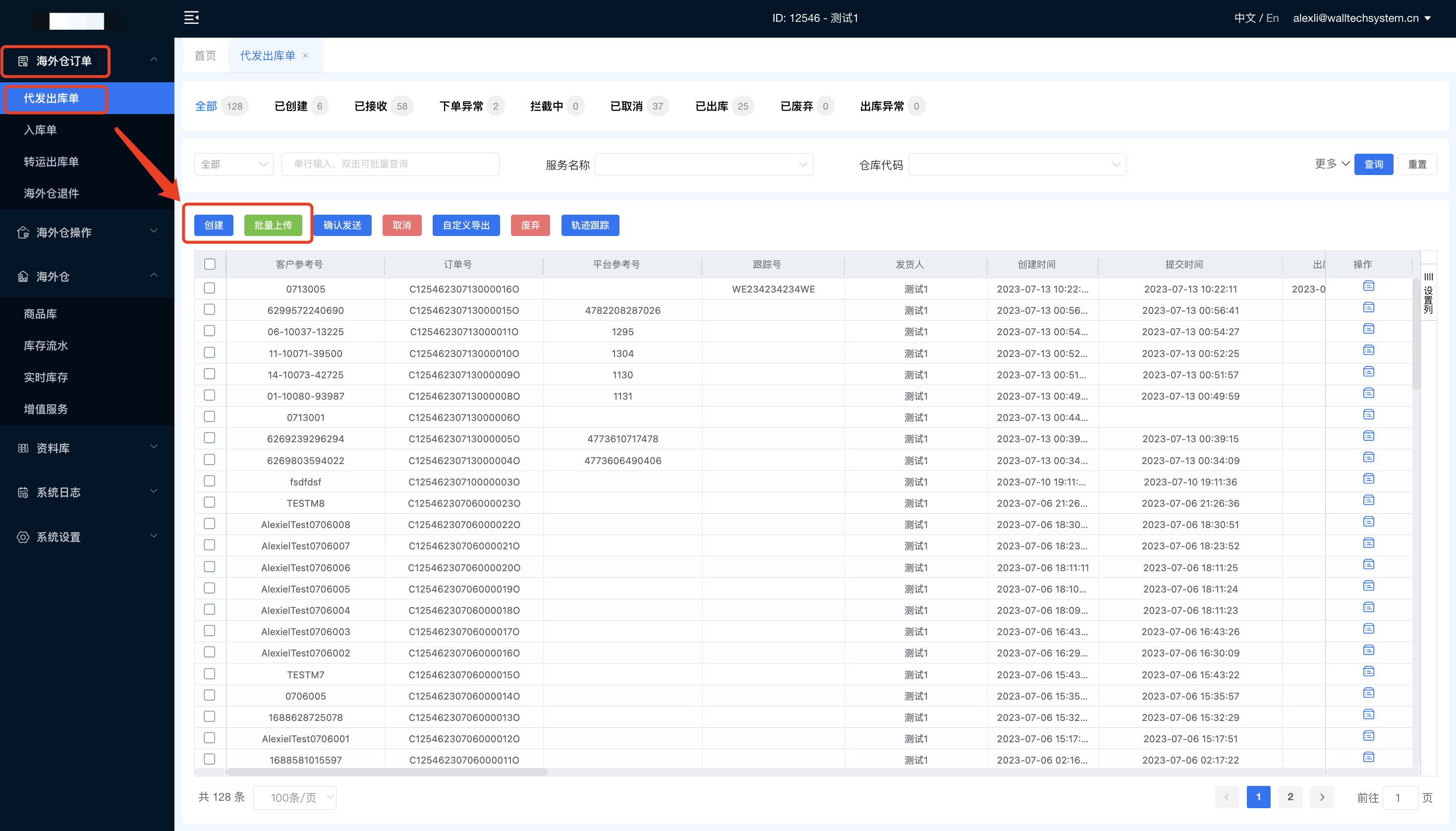This screenshot has height=831, width=1456.
Task: Open details icon for order 0713001
Action: (x=1368, y=415)
